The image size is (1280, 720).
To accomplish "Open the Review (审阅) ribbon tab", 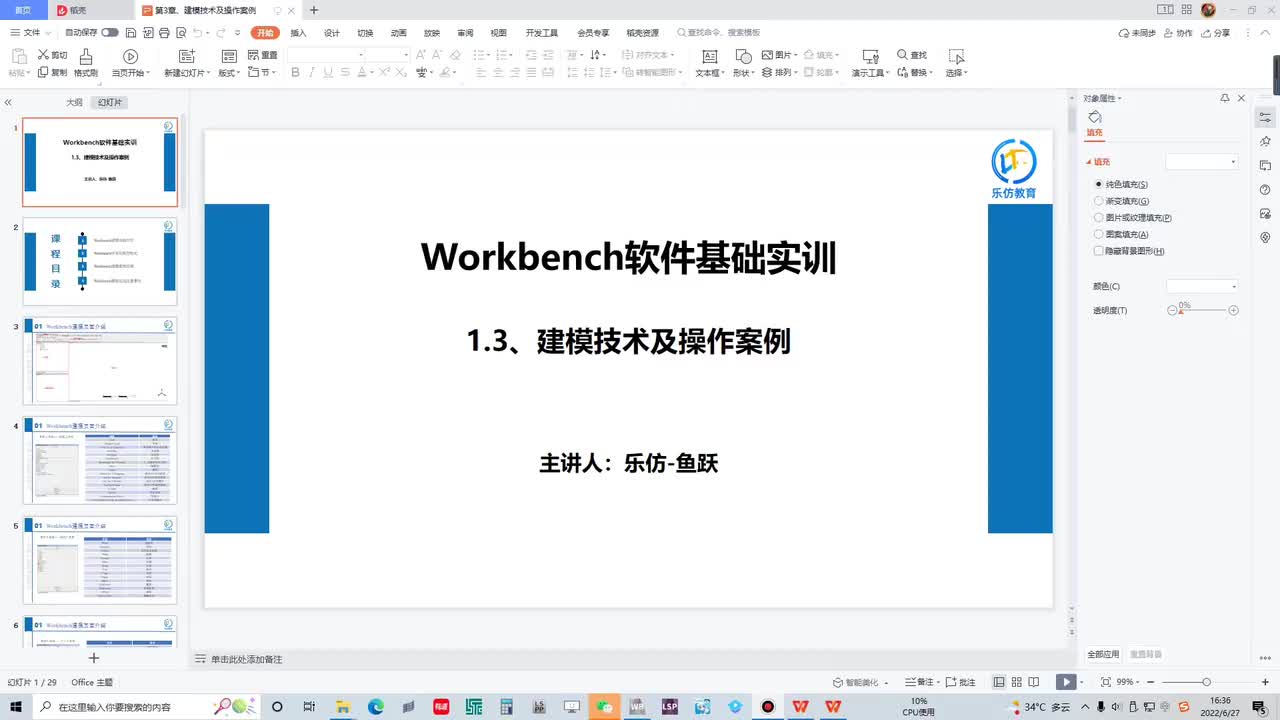I will (465, 33).
